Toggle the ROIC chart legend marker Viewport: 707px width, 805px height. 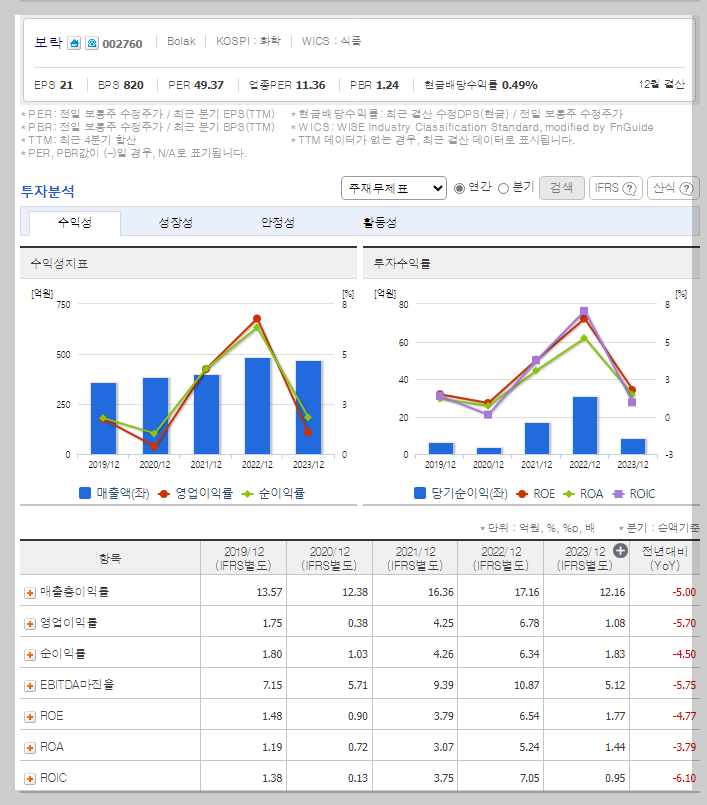[619, 494]
